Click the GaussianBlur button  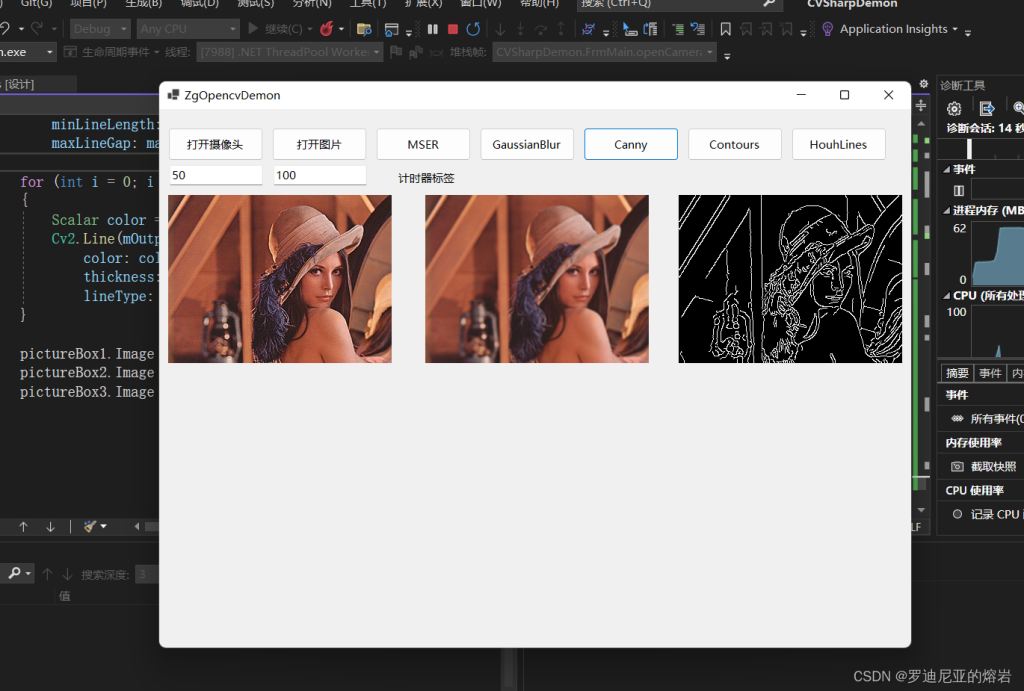(527, 144)
